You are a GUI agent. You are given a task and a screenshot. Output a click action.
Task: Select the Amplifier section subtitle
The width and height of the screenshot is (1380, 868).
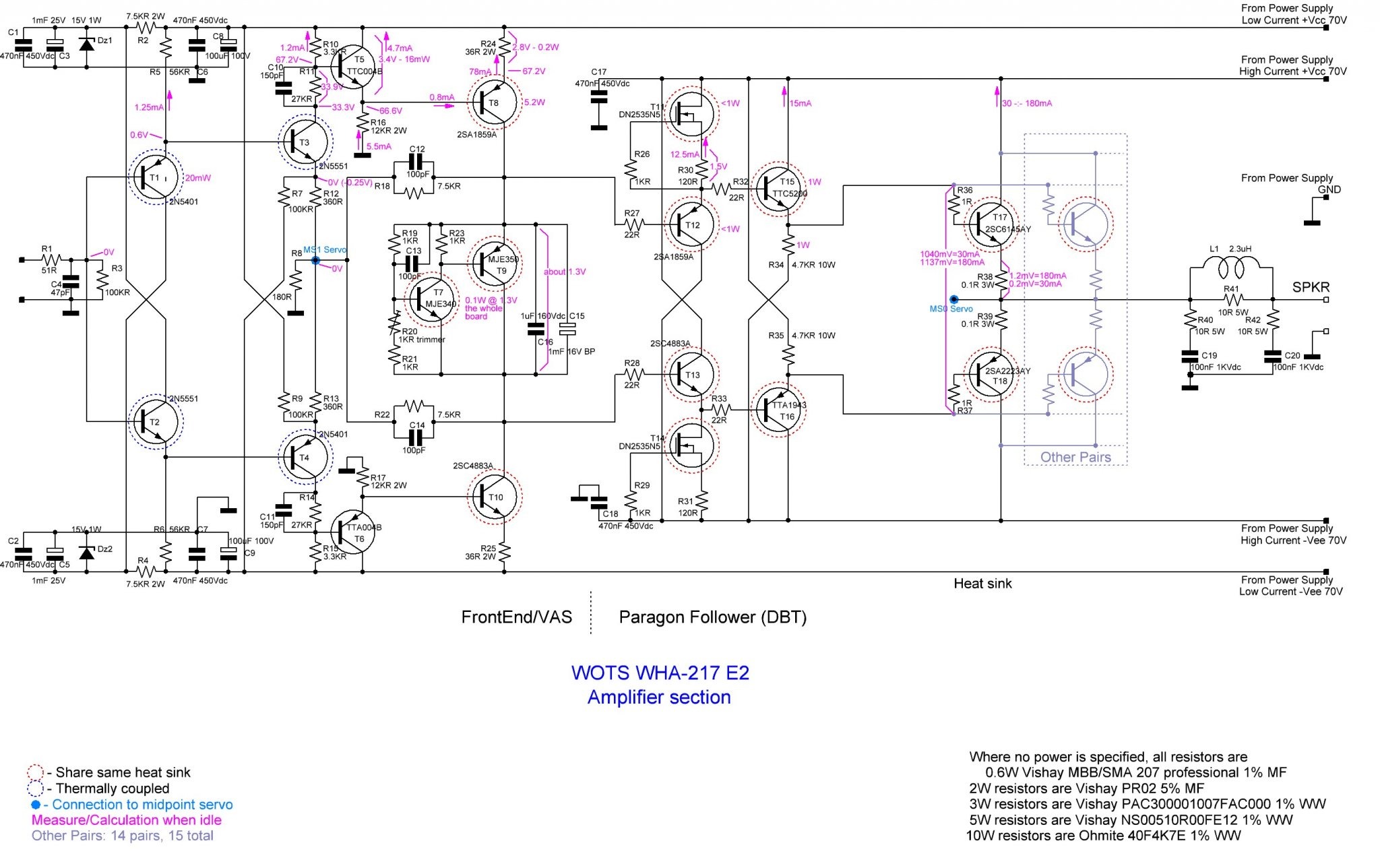point(659,697)
